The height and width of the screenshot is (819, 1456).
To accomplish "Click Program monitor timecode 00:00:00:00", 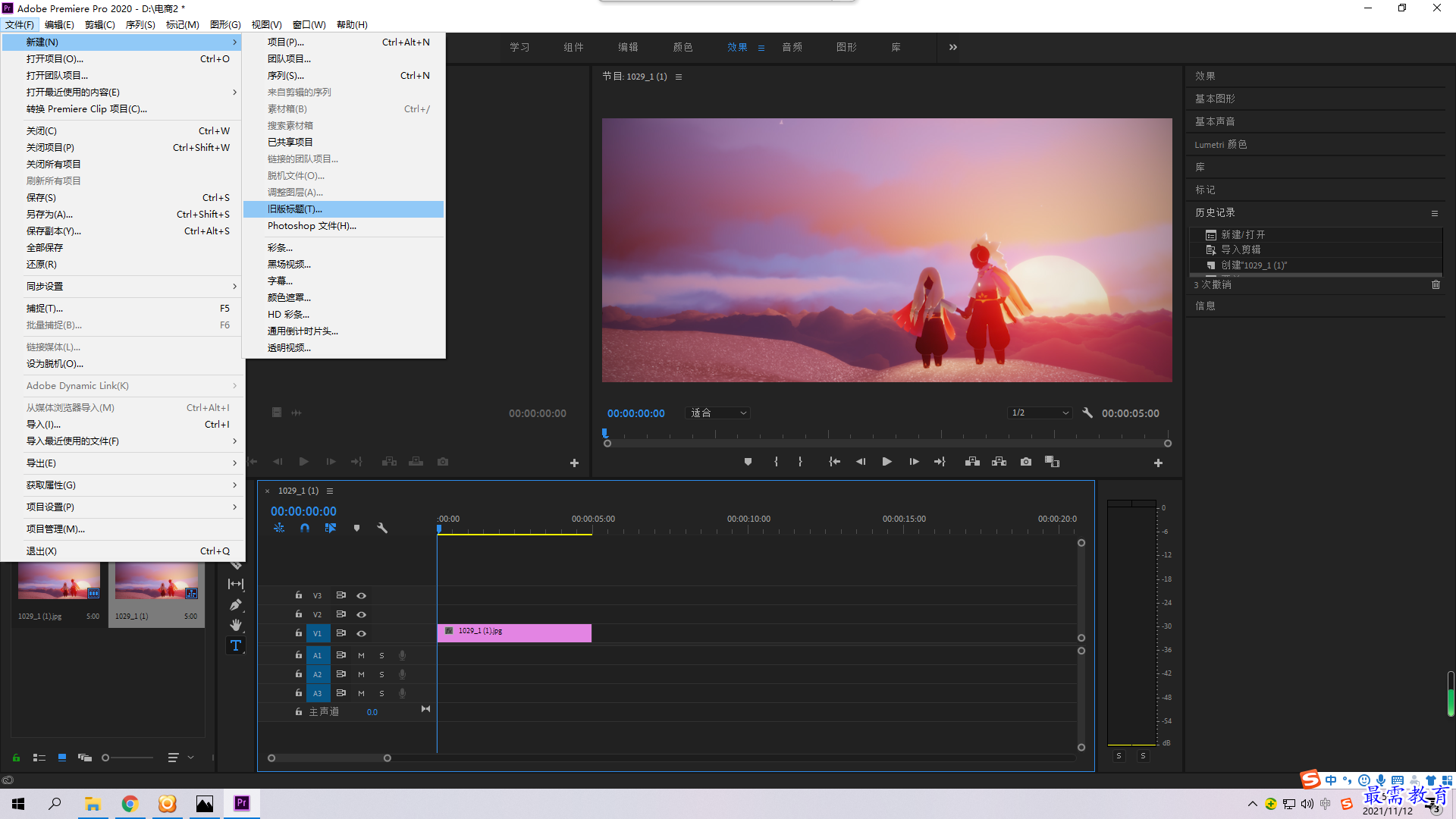I will tap(635, 413).
